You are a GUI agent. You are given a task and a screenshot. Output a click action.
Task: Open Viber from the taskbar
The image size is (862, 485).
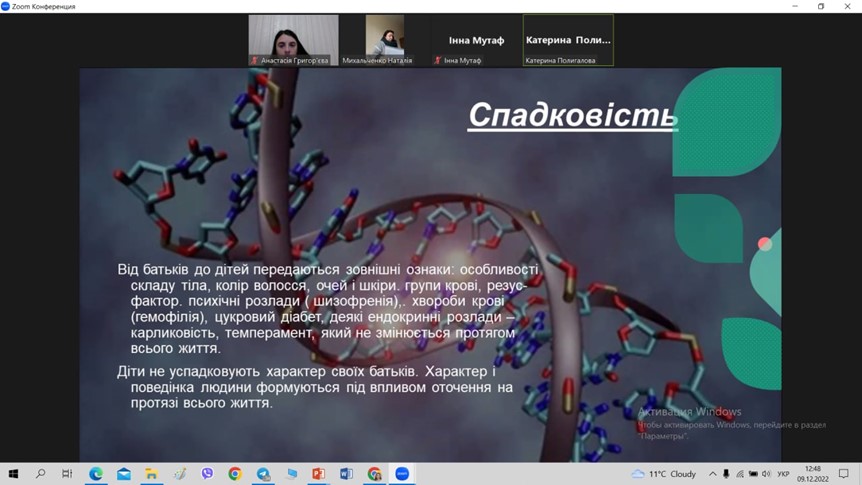coord(208,474)
